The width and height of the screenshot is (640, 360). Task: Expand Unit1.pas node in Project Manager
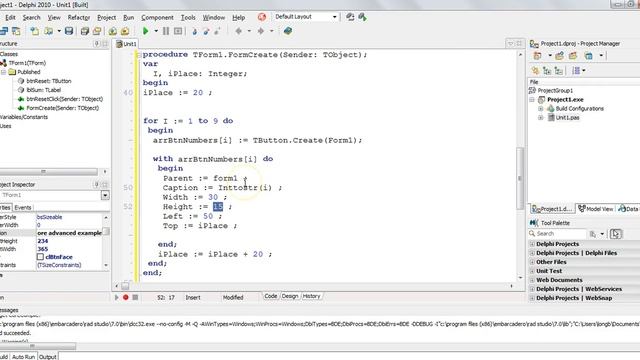pos(540,118)
